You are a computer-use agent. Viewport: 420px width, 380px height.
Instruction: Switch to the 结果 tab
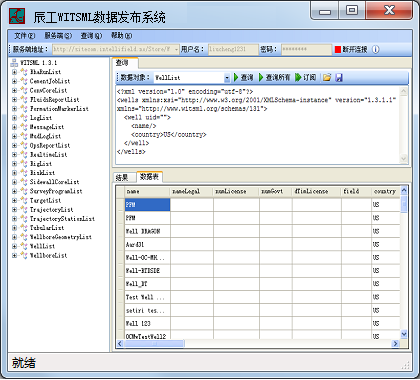click(x=122, y=177)
